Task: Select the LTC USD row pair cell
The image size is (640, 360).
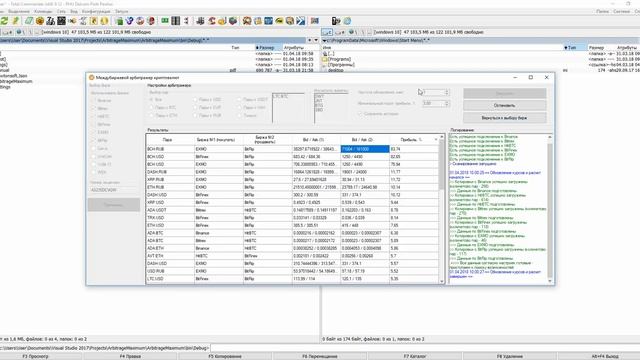Action: (x=170, y=279)
